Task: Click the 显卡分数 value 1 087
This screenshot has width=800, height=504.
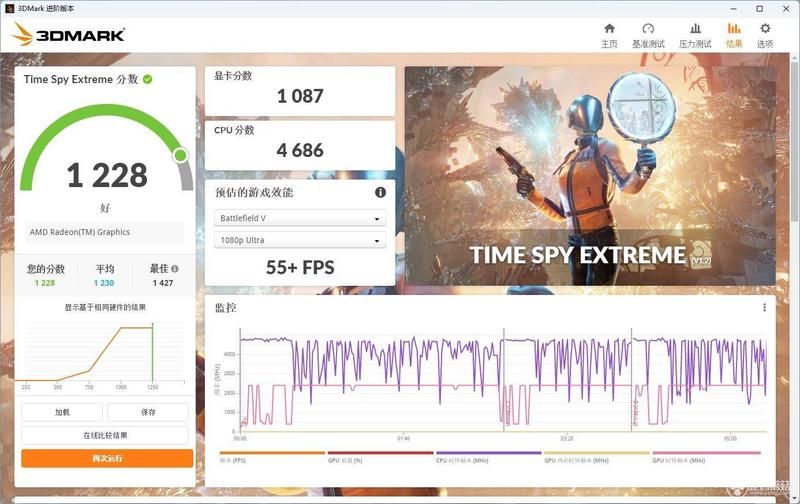Action: click(x=300, y=96)
